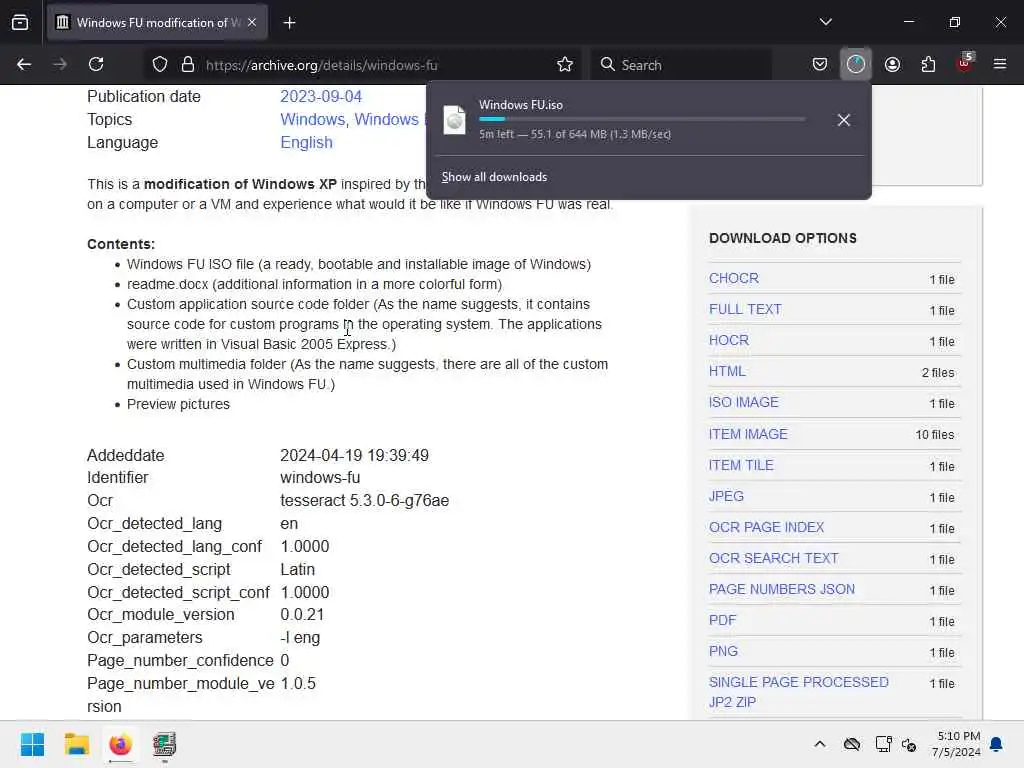Screen dimensions: 1024x768
Task: Click the download progress bar
Action: pyautogui.click(x=642, y=119)
